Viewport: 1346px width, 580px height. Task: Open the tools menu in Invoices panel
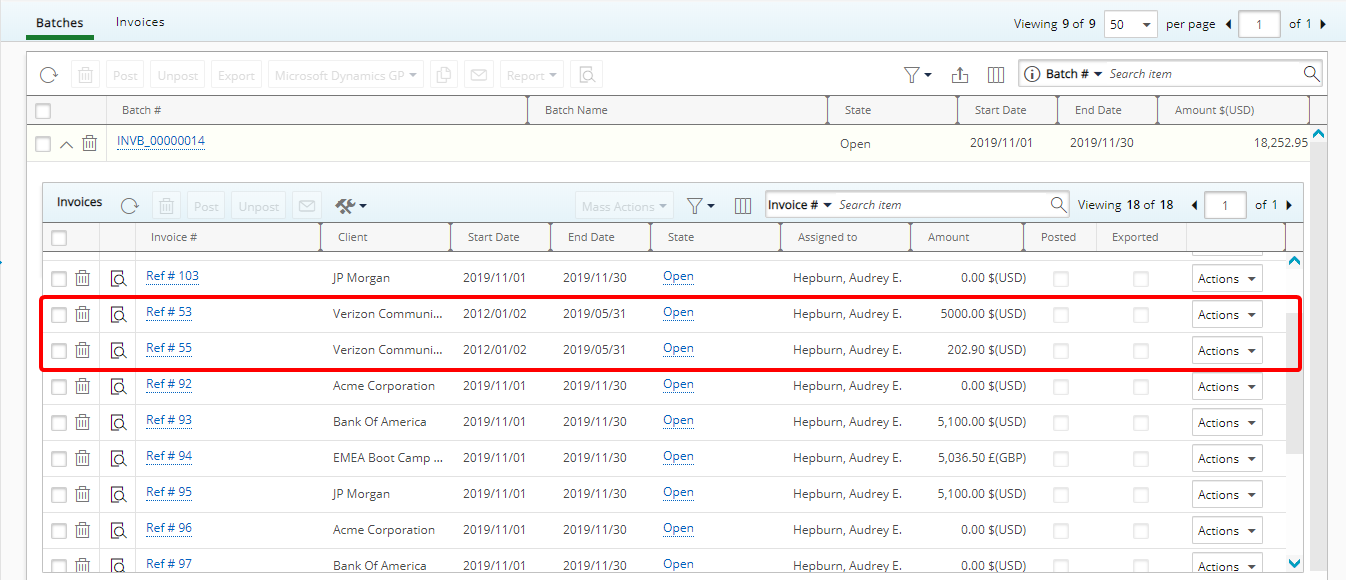[350, 206]
